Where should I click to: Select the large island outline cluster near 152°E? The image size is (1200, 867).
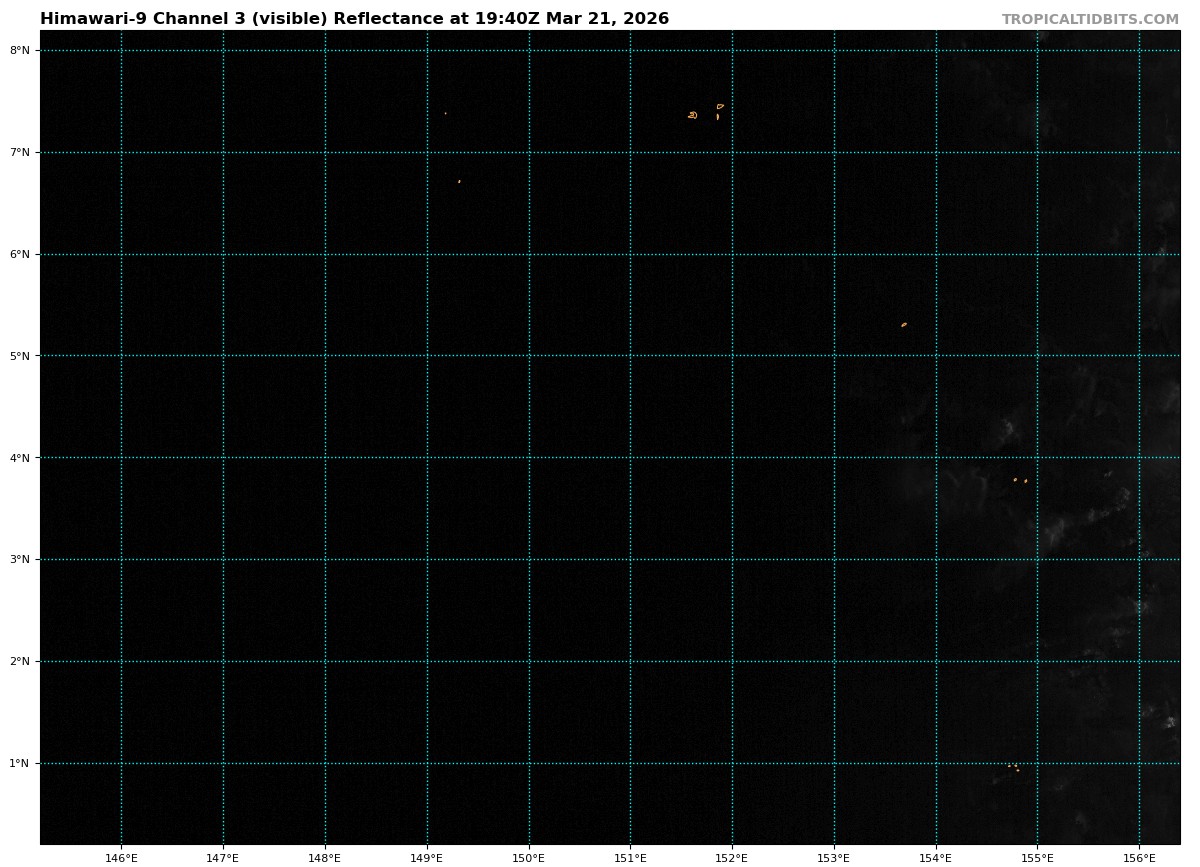tap(705, 113)
